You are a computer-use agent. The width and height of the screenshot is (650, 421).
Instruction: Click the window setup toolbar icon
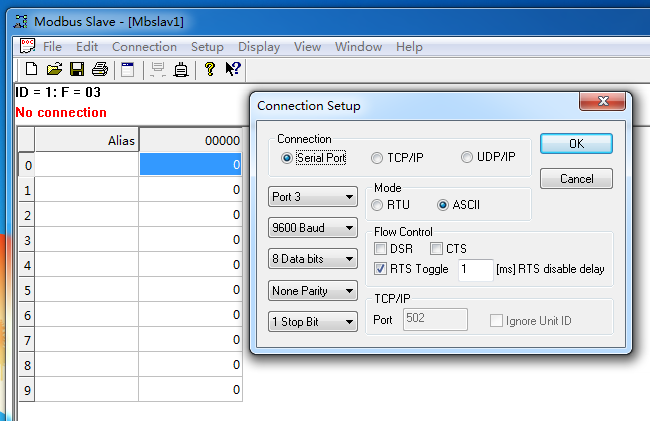(128, 69)
